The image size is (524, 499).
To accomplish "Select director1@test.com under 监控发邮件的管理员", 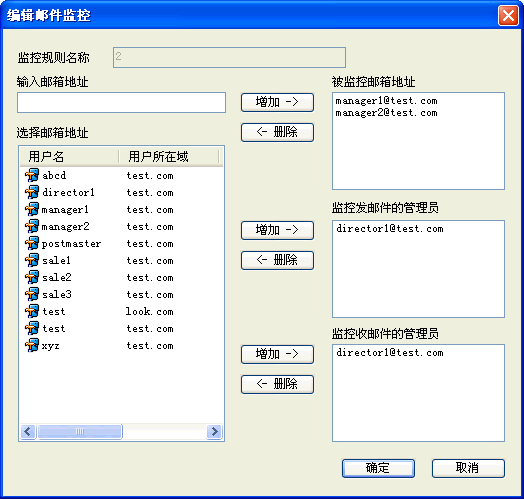I will pos(390,229).
